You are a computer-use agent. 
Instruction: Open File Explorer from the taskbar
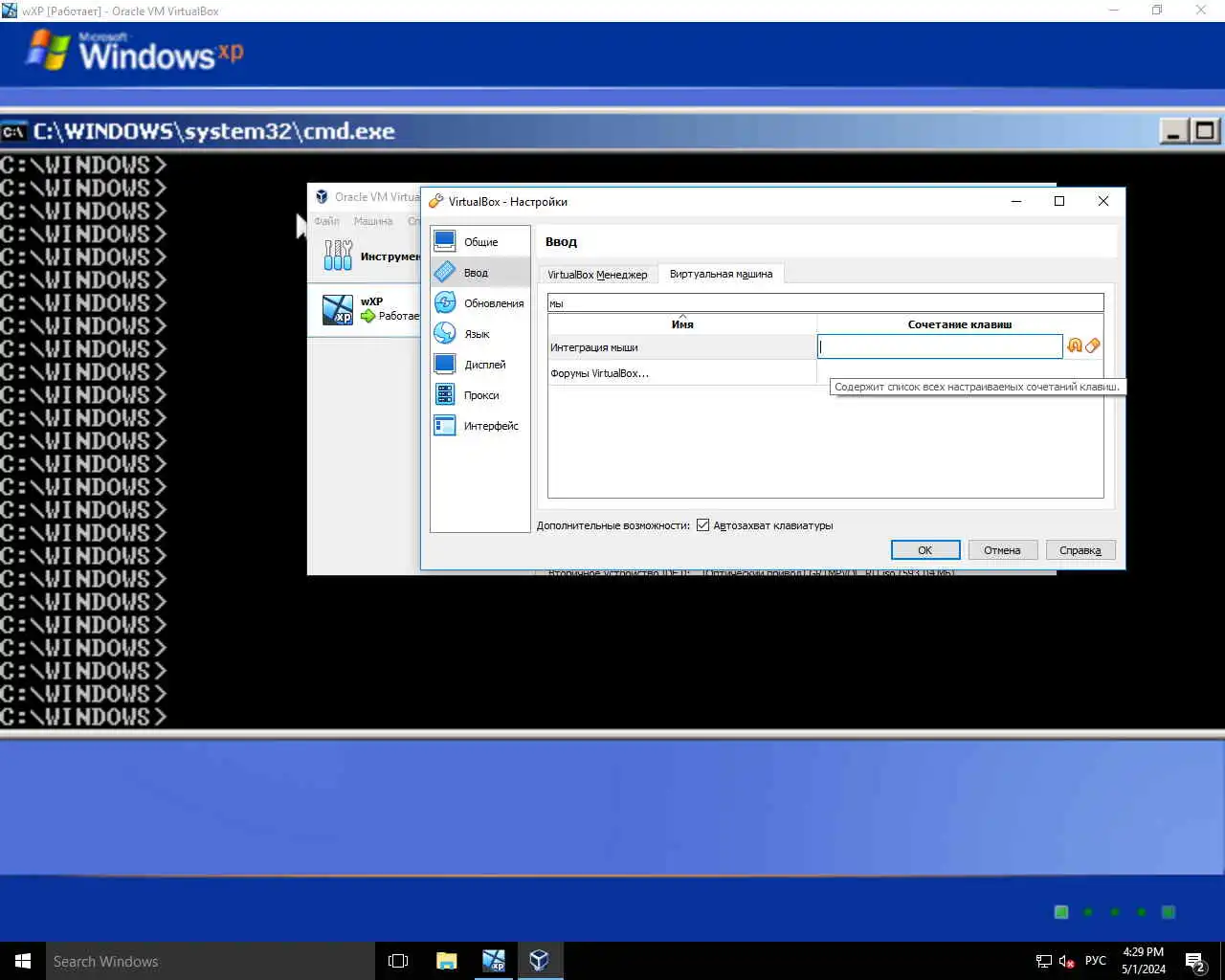[x=446, y=961]
